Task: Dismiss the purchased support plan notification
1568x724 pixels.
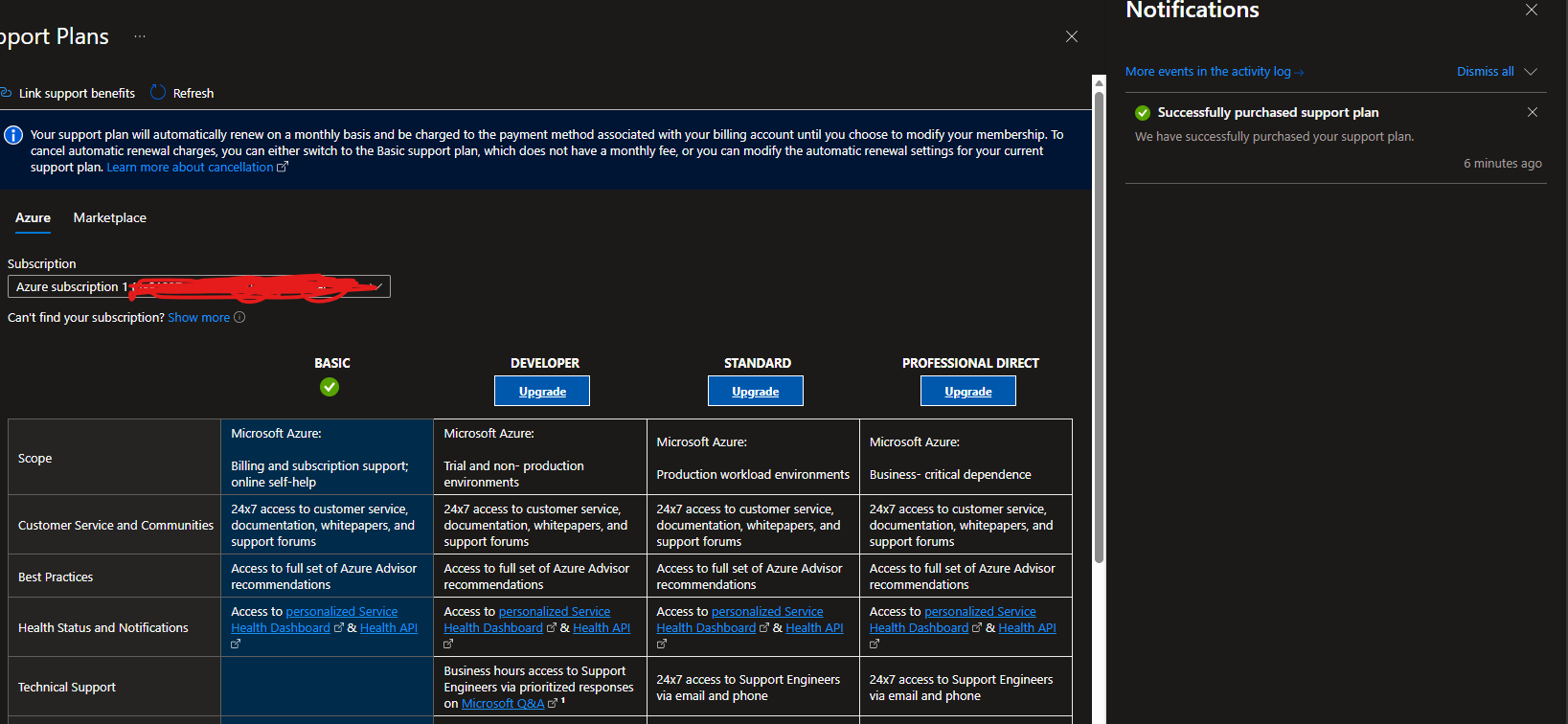Action: click(1533, 112)
